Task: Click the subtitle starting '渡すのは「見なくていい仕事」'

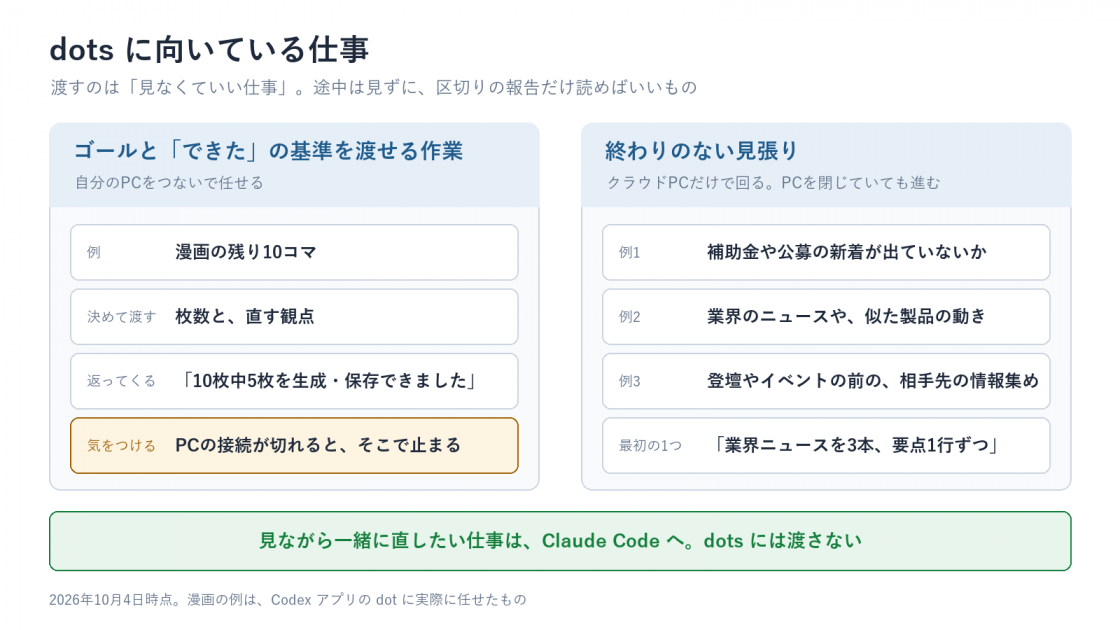Action: pyautogui.click(x=373, y=87)
